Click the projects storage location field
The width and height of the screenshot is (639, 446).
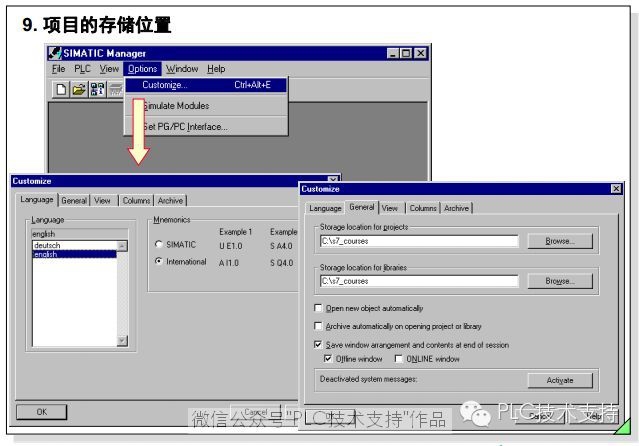pos(419,241)
